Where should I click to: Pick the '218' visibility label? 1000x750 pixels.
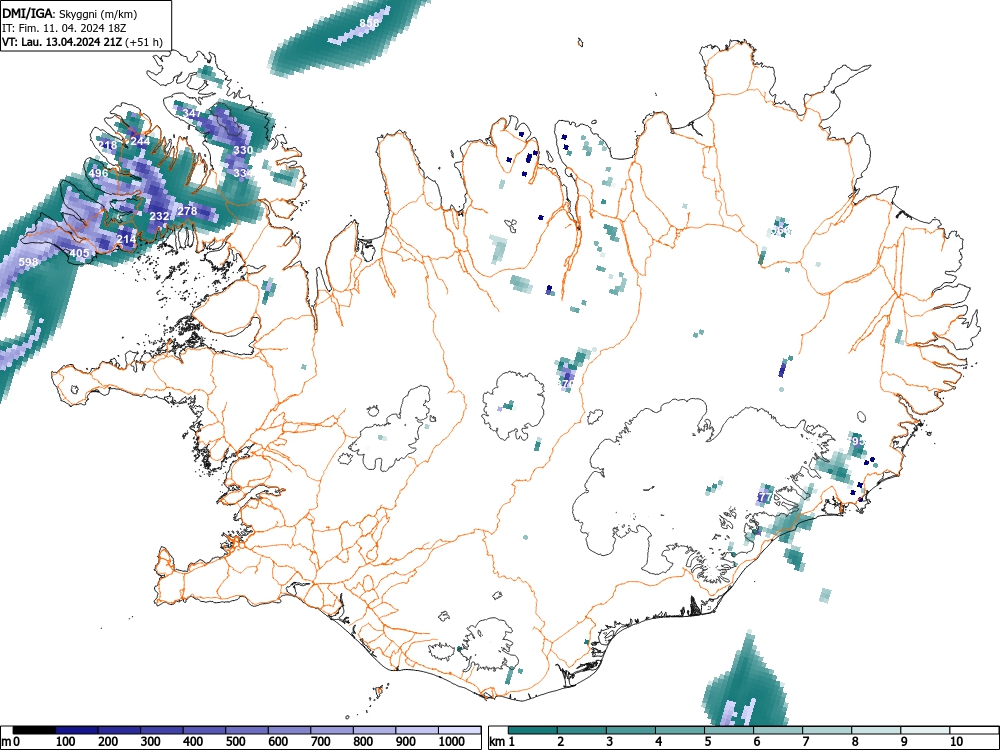[x=107, y=145]
